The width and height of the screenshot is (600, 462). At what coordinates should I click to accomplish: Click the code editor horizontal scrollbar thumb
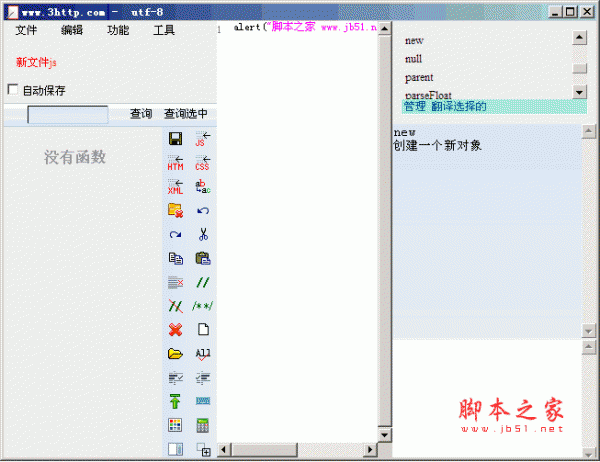point(264,449)
